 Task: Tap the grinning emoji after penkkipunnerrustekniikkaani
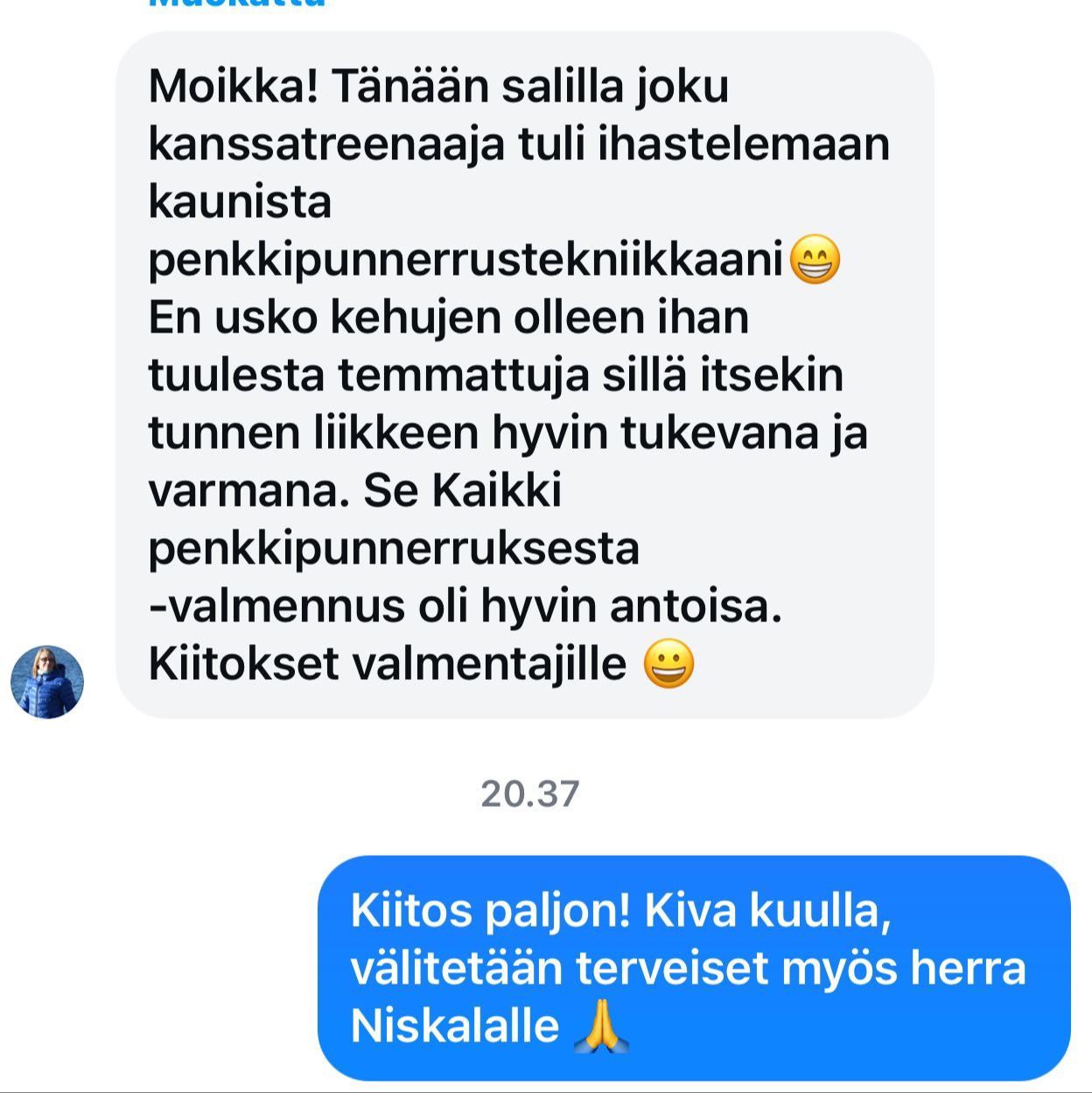[815, 260]
